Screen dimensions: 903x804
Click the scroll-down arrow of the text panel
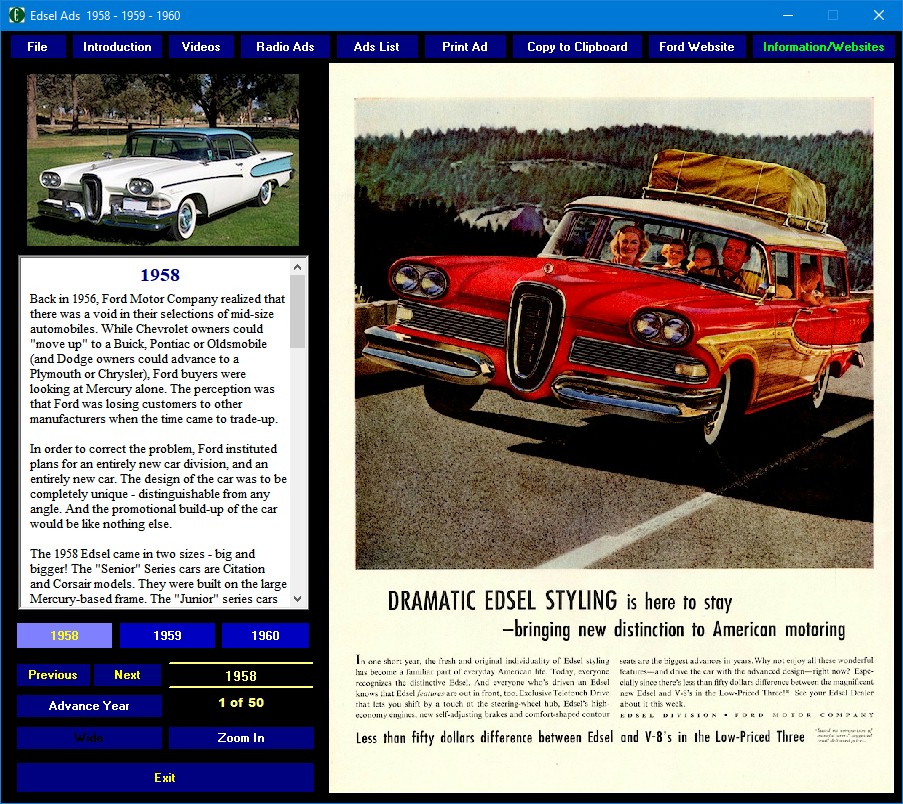click(297, 599)
